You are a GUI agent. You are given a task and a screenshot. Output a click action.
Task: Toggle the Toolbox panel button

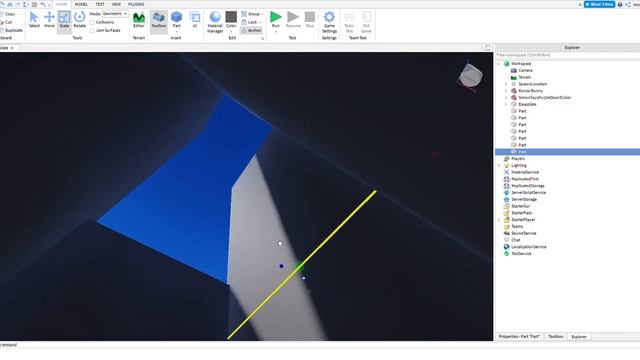point(159,20)
